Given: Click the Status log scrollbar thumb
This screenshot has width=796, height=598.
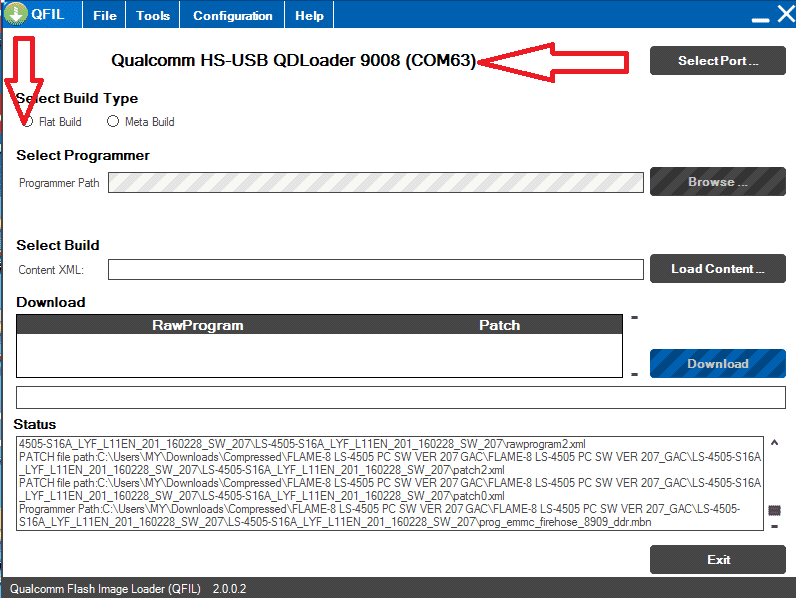Looking at the screenshot, I should (x=775, y=510).
